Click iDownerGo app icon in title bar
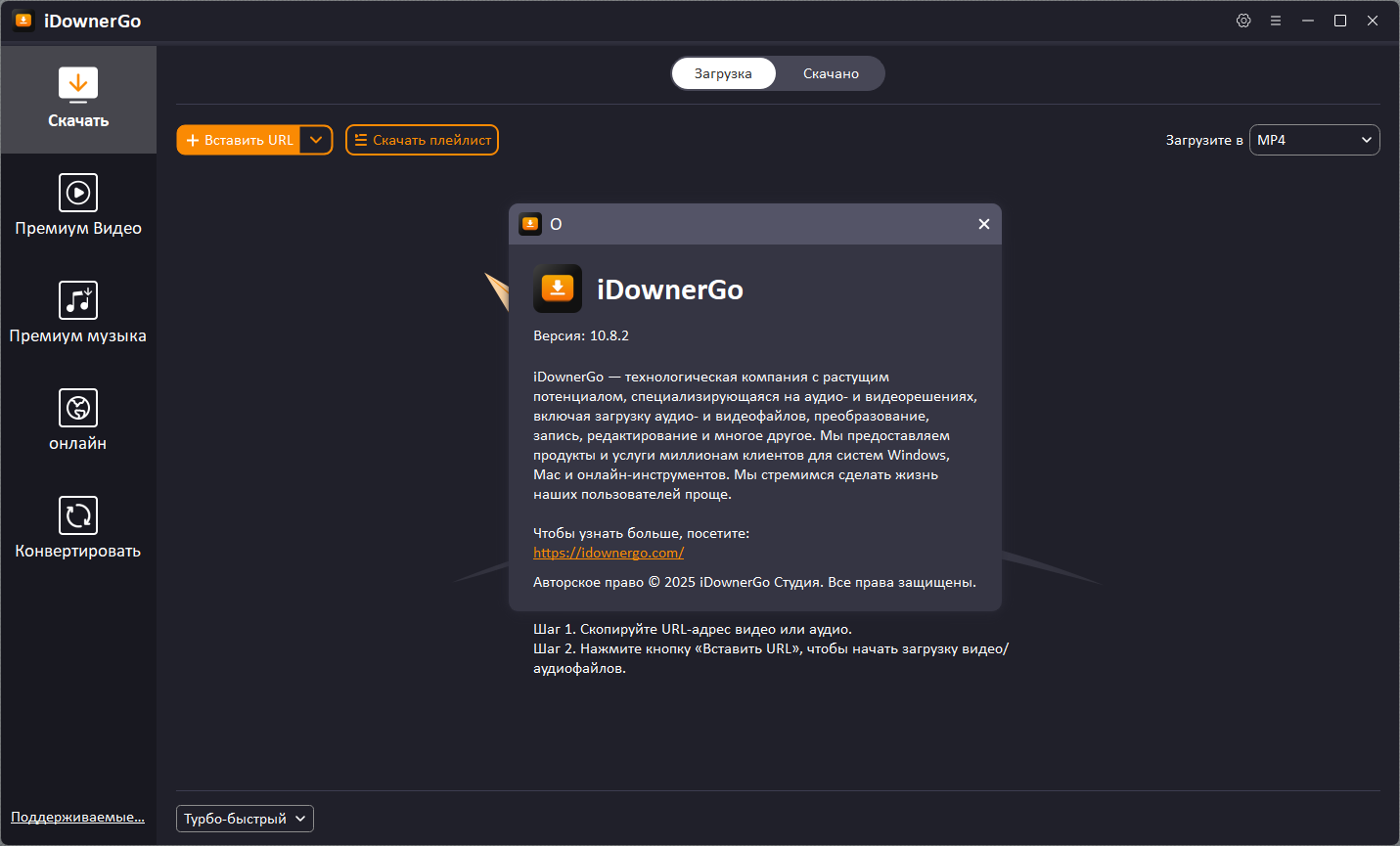The width and height of the screenshot is (1400, 846). [23, 21]
